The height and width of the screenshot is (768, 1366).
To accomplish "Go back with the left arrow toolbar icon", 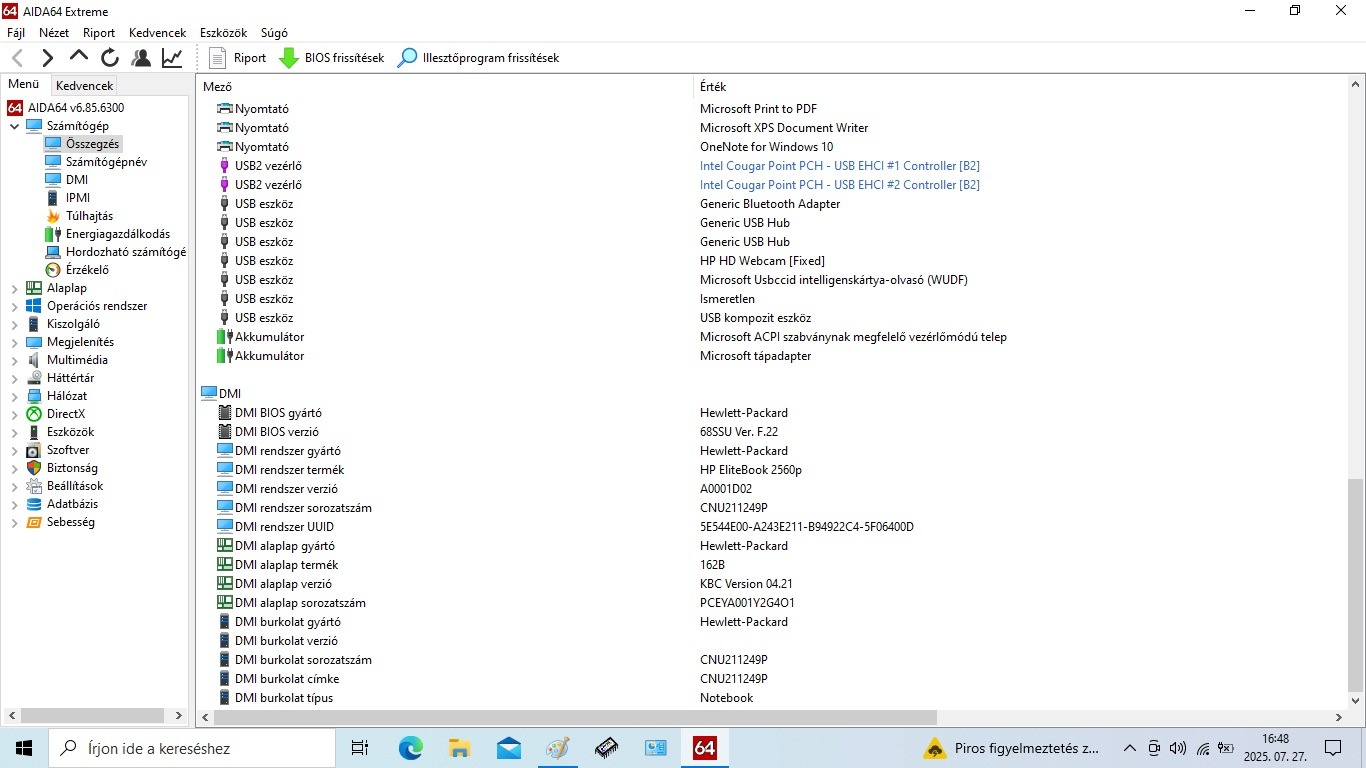I will [17, 58].
